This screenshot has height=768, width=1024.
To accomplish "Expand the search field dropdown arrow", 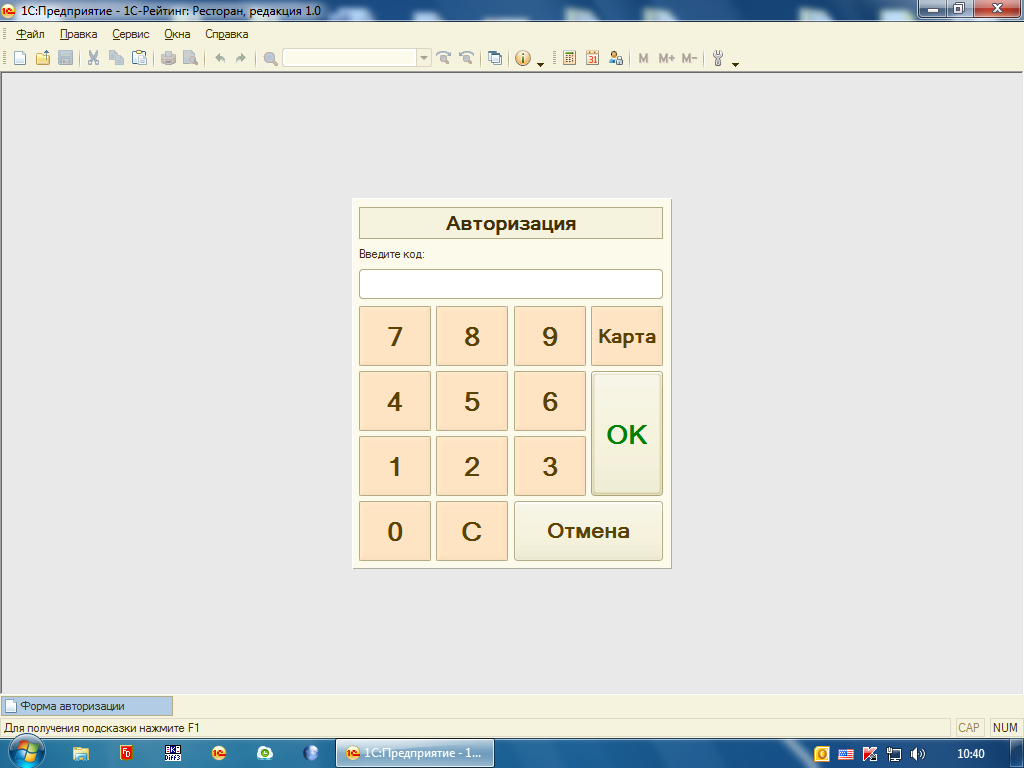I will 424,58.
